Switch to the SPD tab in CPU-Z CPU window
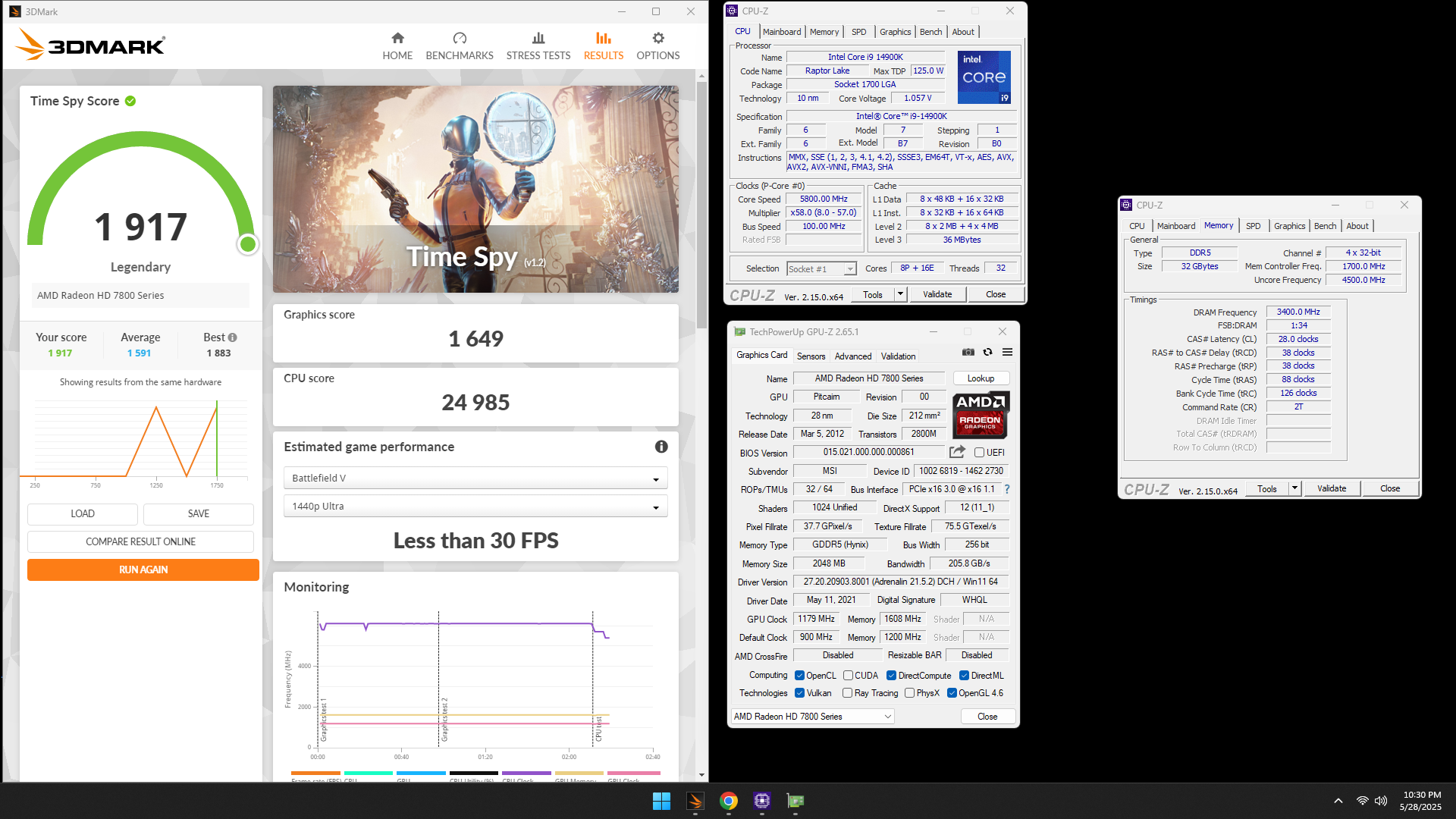1456x819 pixels. tap(858, 32)
